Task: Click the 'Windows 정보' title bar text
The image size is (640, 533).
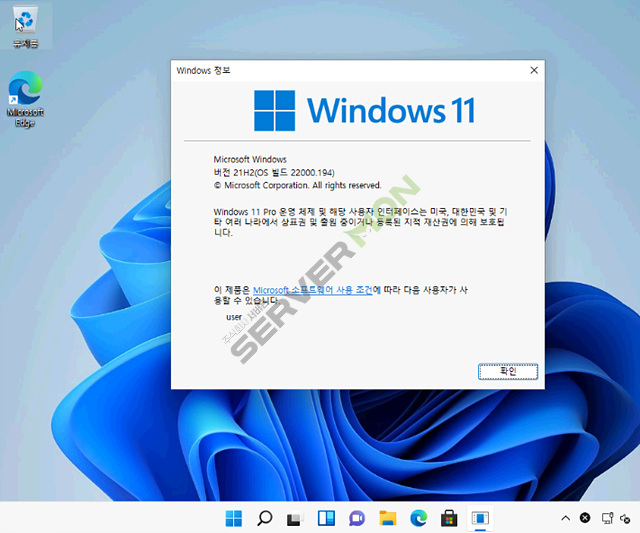Action: click(x=203, y=71)
